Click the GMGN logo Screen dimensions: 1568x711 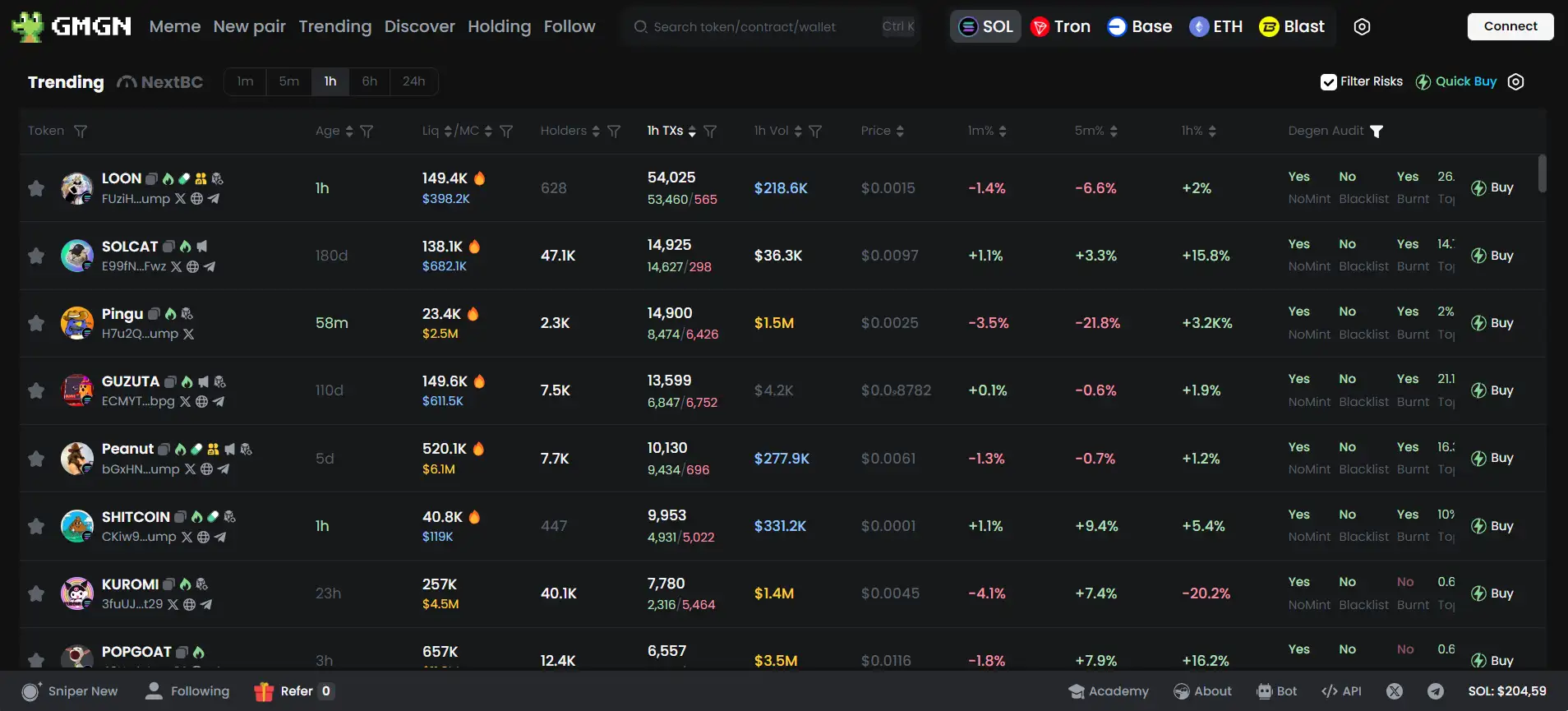tap(71, 26)
